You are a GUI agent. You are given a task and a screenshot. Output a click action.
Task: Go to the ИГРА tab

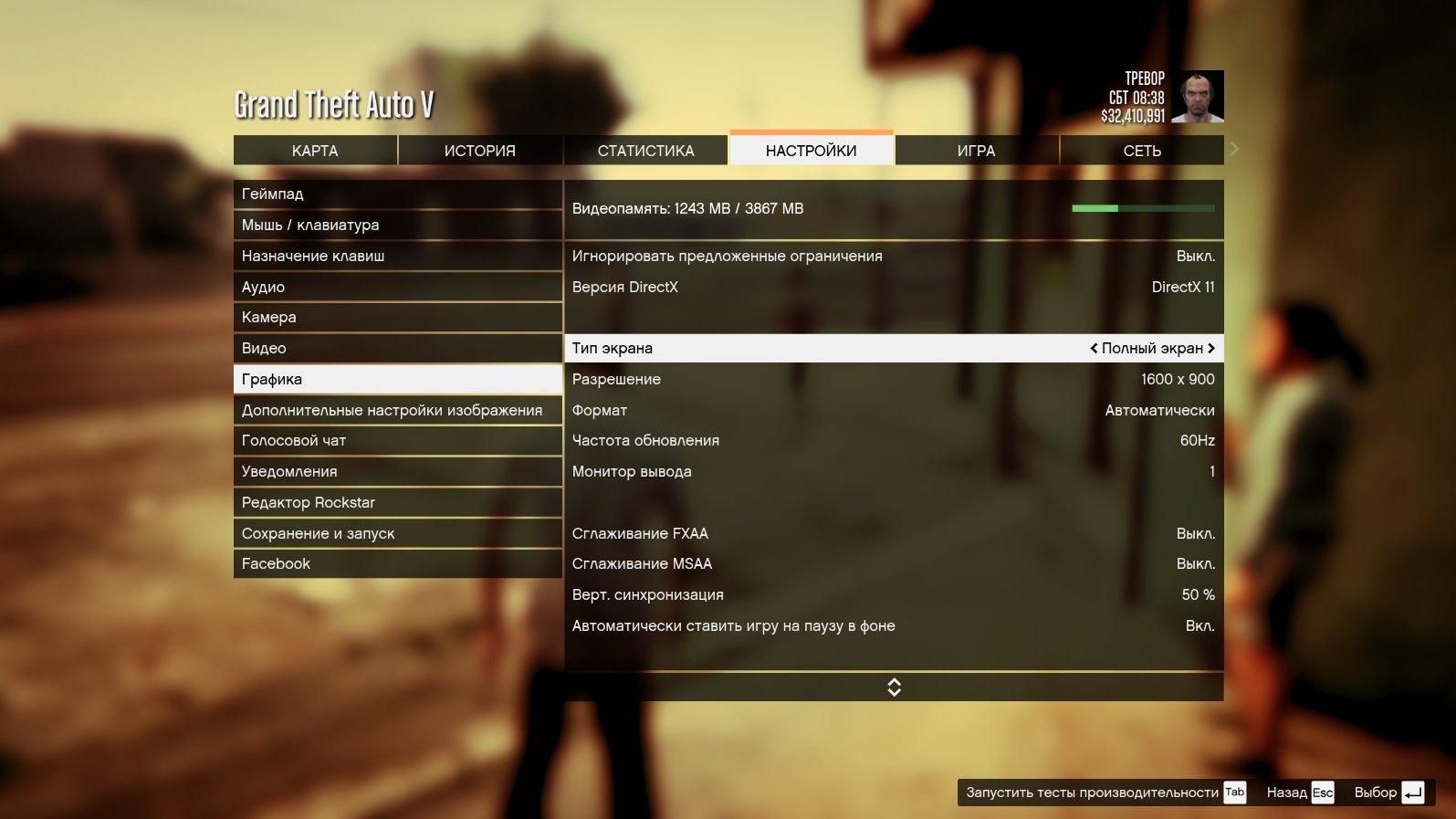pos(976,151)
